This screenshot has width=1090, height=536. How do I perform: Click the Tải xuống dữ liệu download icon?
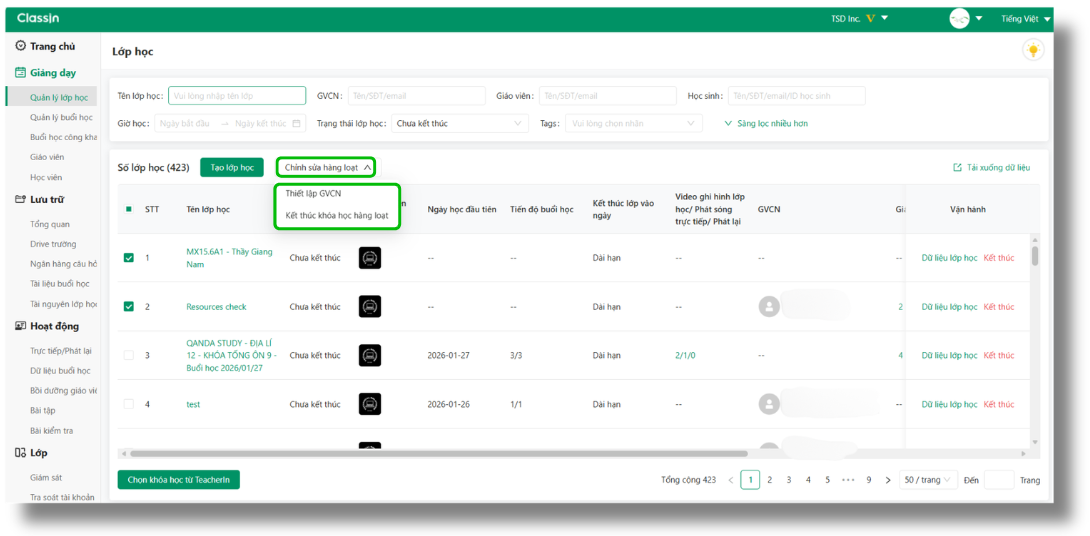click(957, 168)
